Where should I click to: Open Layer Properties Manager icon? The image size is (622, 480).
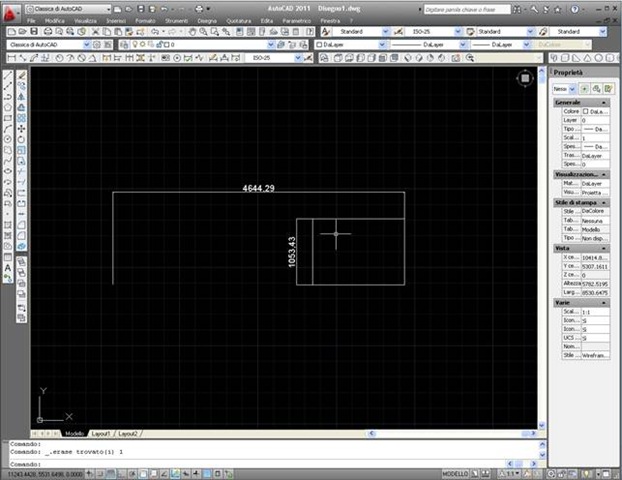pos(124,45)
